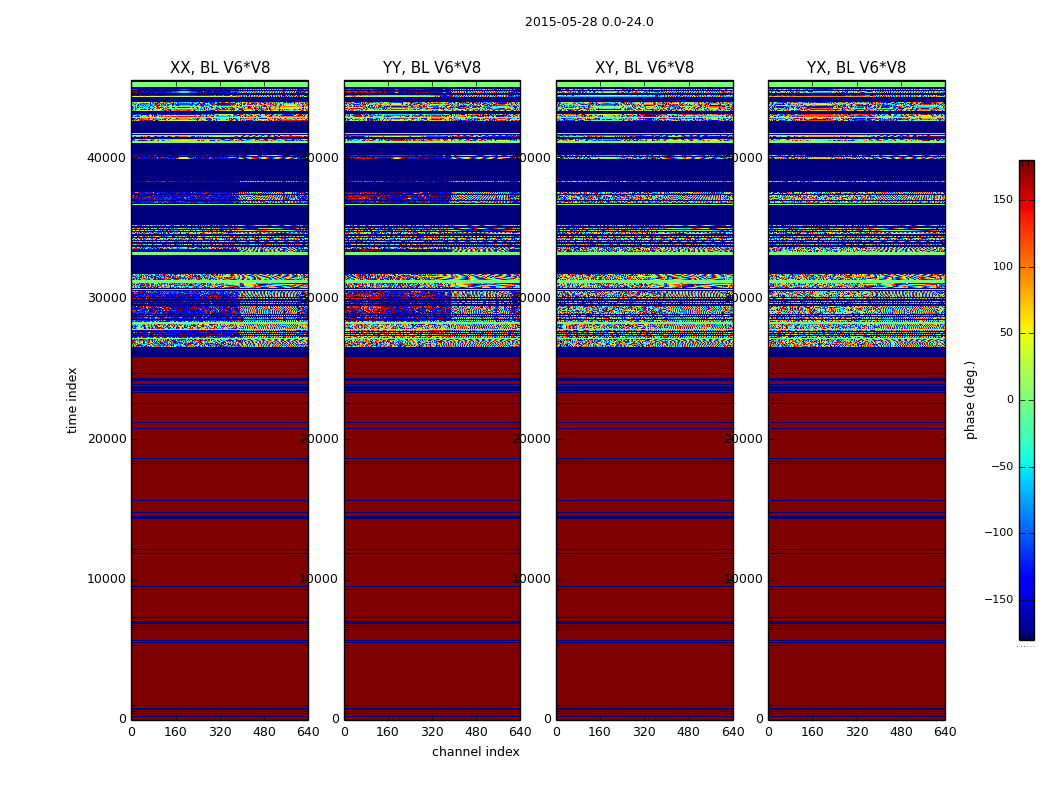Click the 320 tick under the XX panel
The image size is (1050, 800).
click(x=220, y=732)
